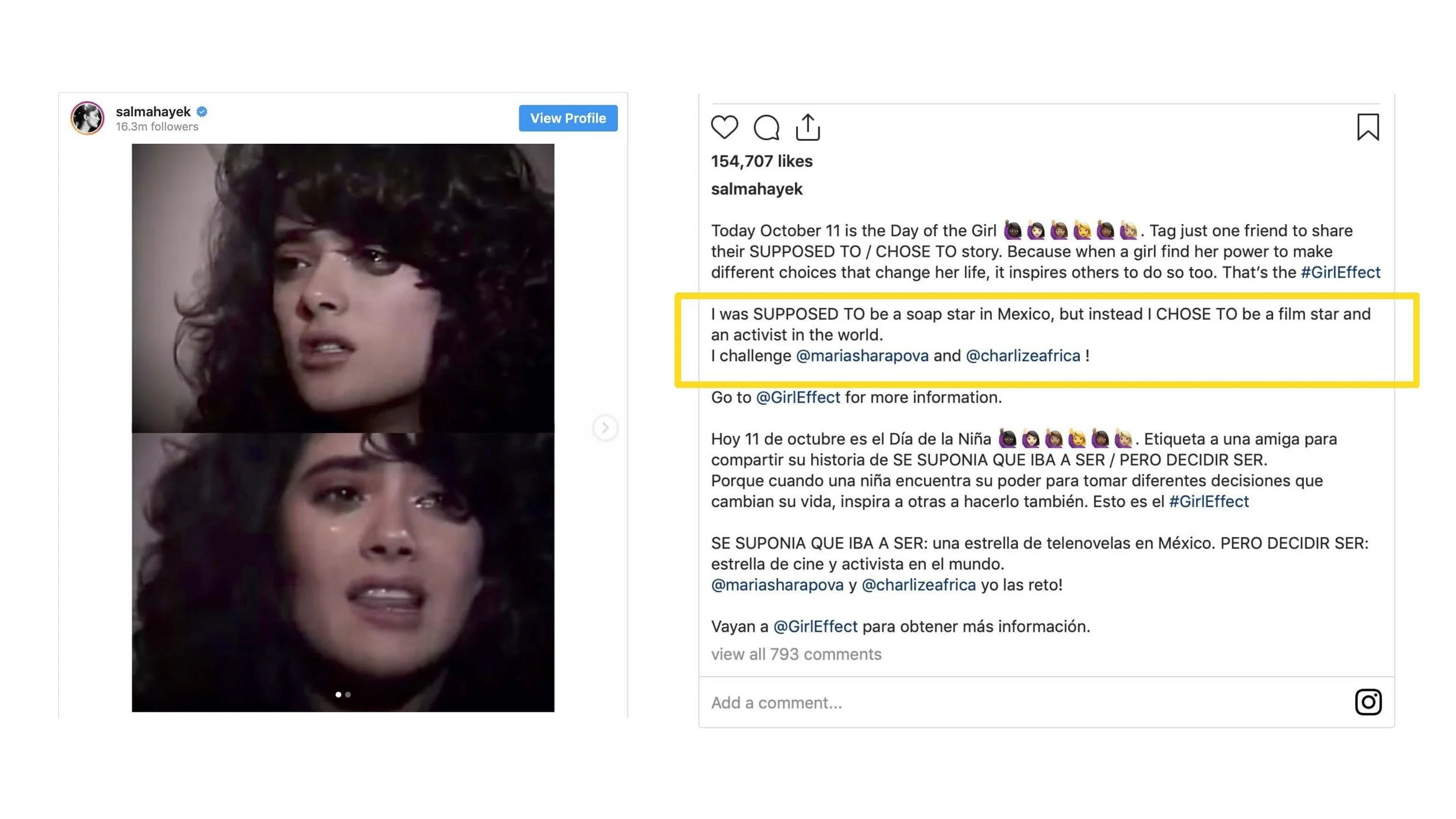Open the post photo of the woman

343,428
